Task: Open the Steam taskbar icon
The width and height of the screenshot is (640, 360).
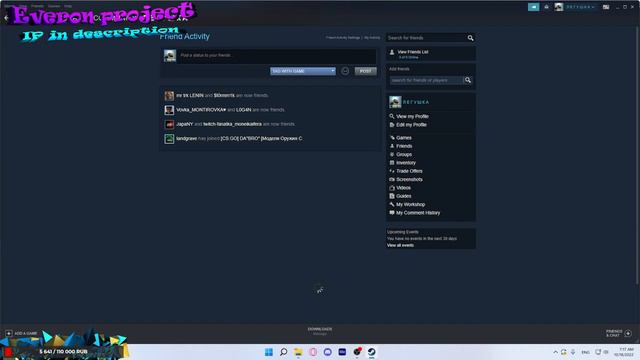Action: pyautogui.click(x=371, y=352)
